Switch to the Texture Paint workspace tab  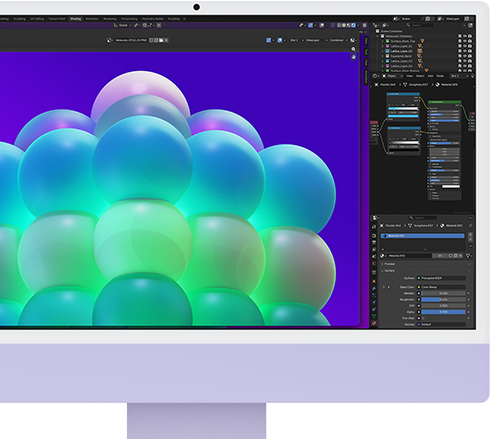click(x=57, y=19)
